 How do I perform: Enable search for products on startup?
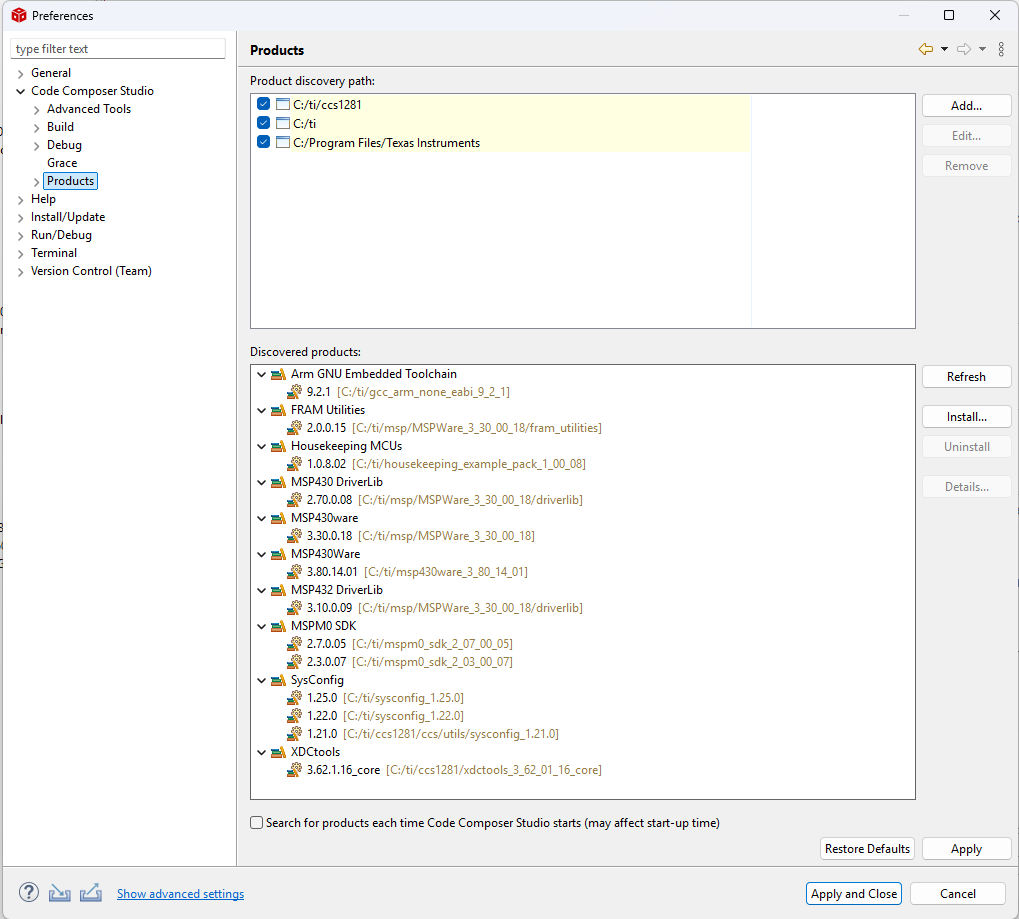pos(257,823)
